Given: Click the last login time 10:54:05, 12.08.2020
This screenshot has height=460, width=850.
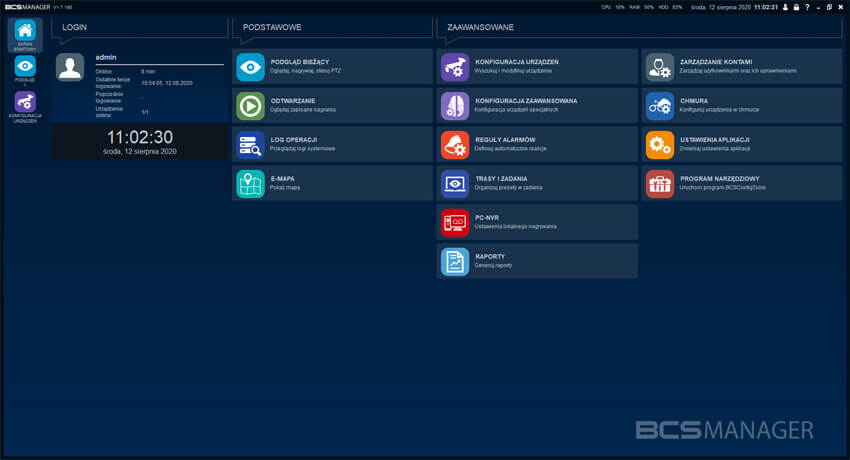Looking at the screenshot, I should tap(167, 83).
